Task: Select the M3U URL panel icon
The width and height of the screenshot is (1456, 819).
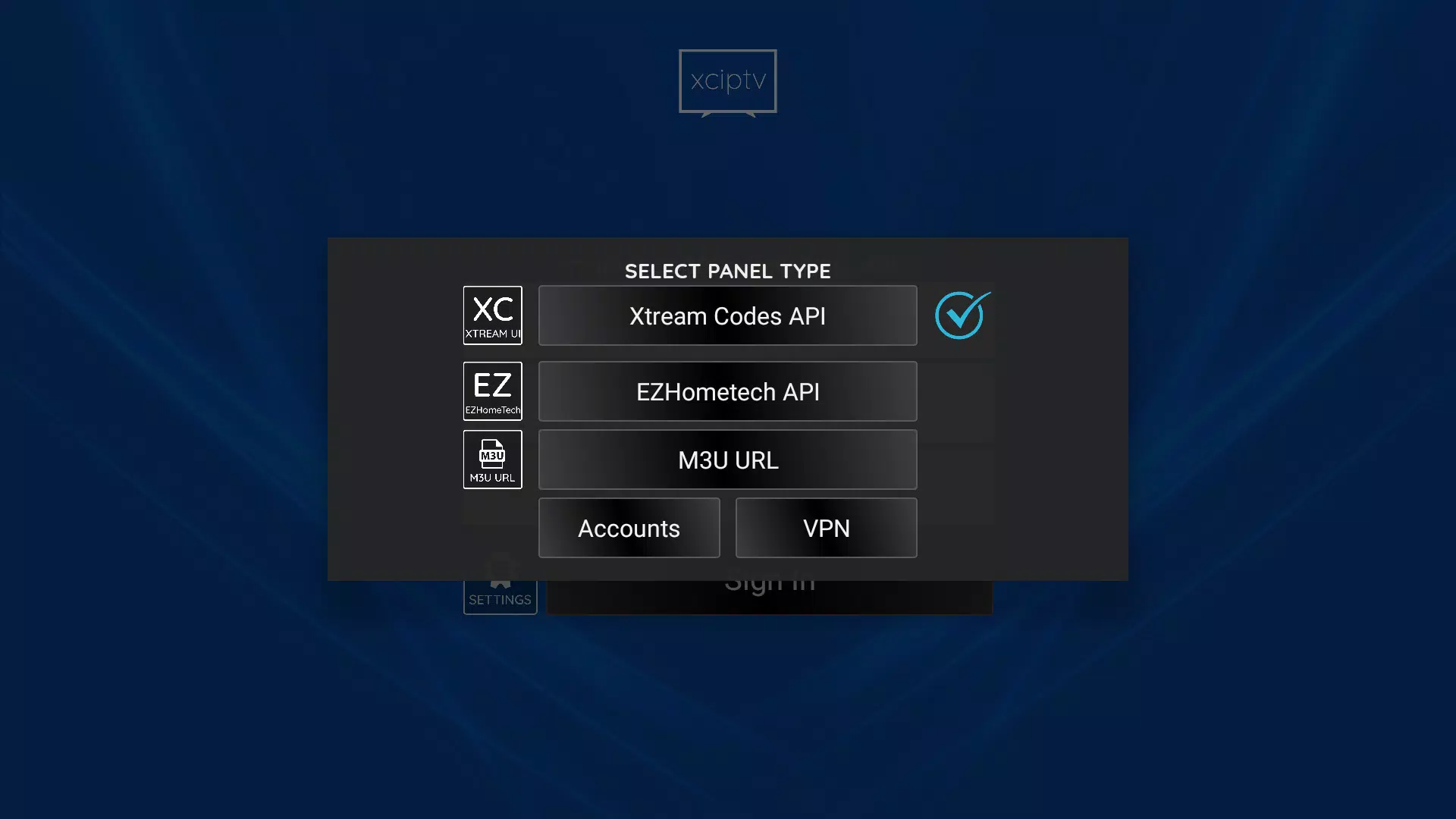Action: 492,459
